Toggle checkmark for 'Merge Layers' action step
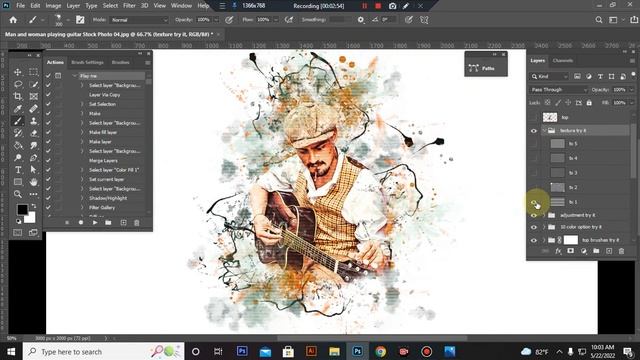The image size is (640, 360). click(49, 160)
